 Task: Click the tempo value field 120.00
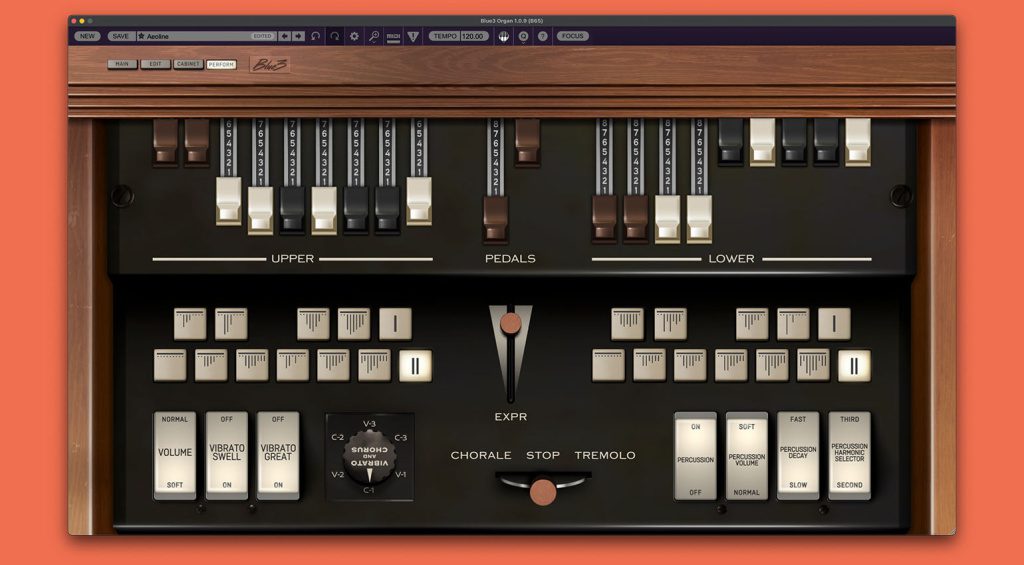(x=474, y=37)
